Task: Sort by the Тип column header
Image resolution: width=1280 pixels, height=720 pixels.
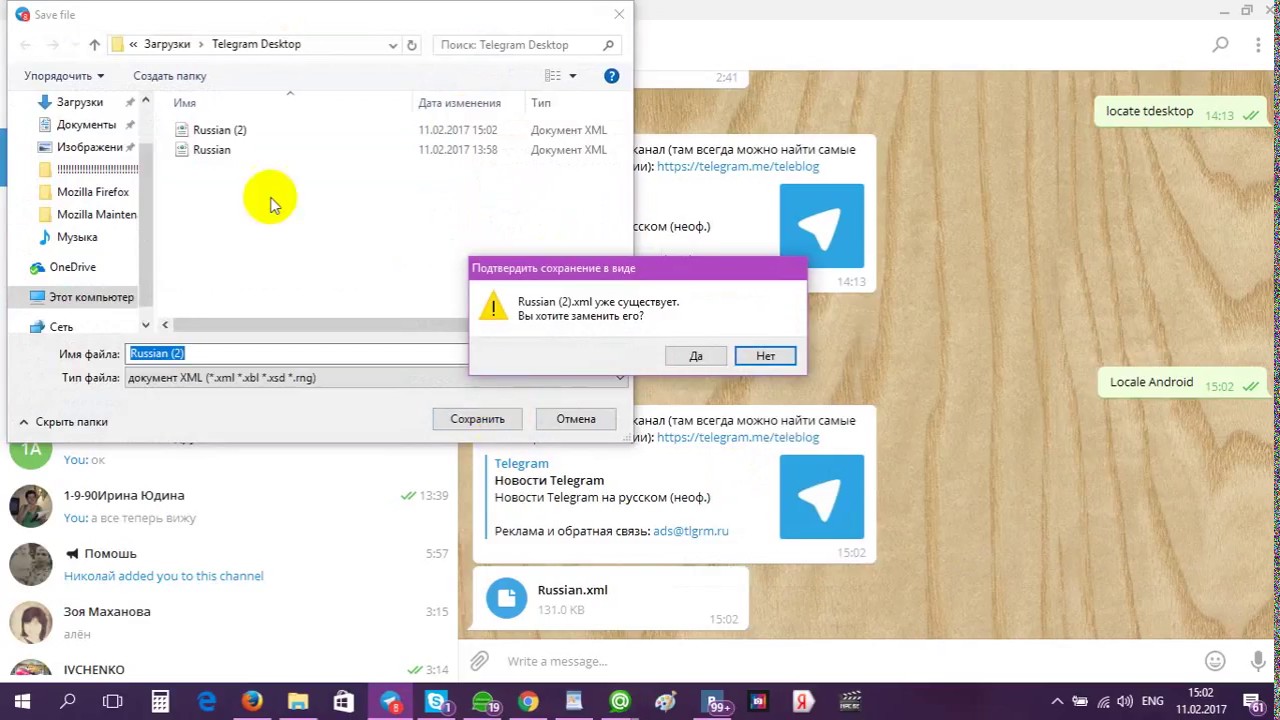Action: click(541, 103)
